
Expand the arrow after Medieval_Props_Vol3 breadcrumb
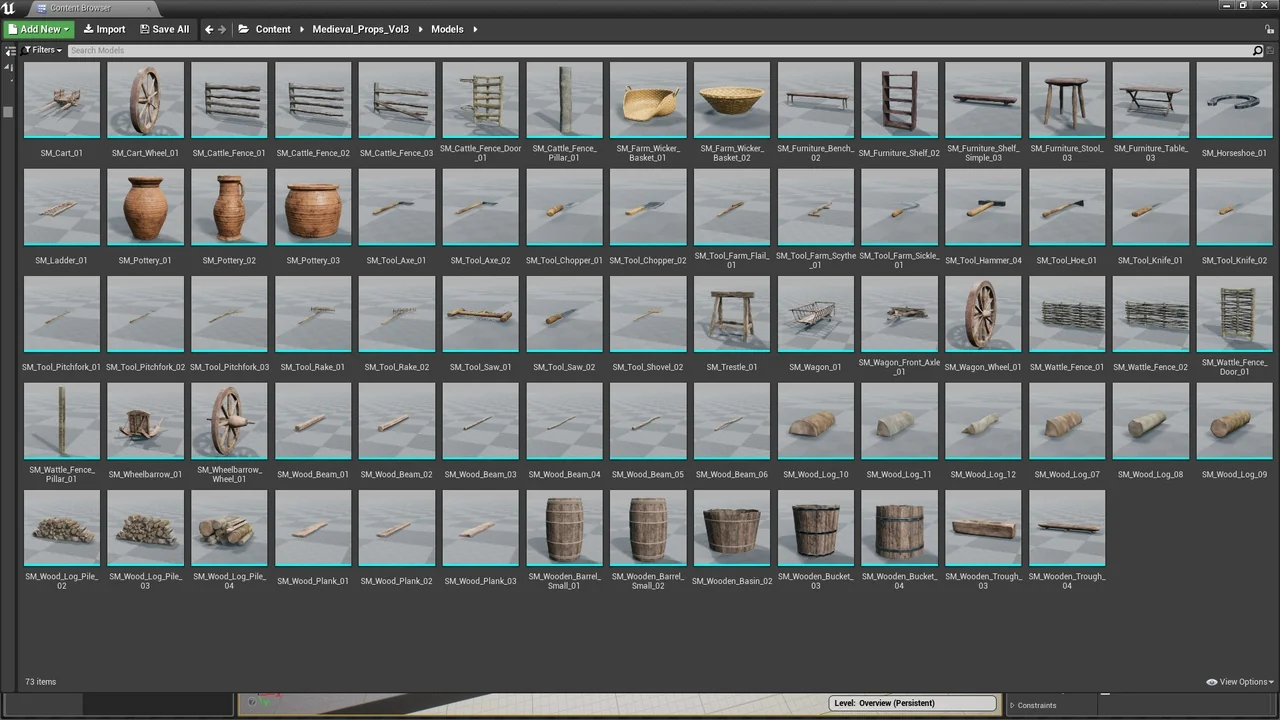(419, 29)
